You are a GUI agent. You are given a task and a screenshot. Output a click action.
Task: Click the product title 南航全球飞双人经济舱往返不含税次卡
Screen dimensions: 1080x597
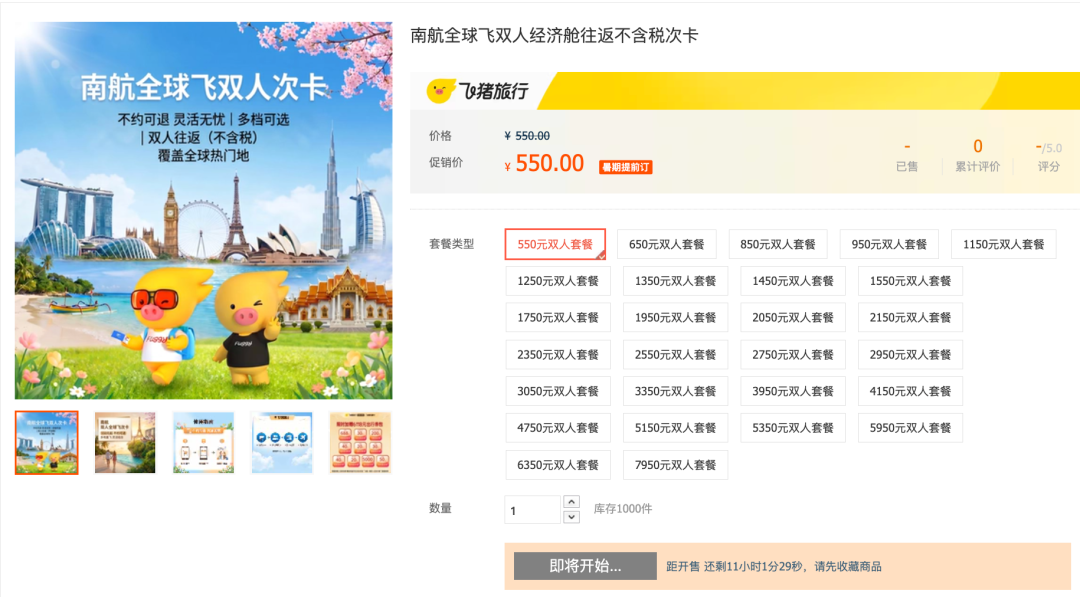click(554, 36)
